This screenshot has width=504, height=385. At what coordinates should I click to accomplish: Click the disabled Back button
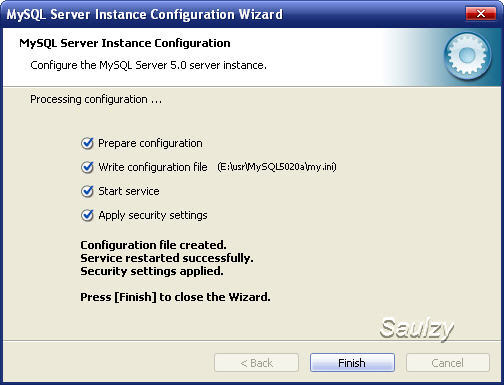click(256, 362)
